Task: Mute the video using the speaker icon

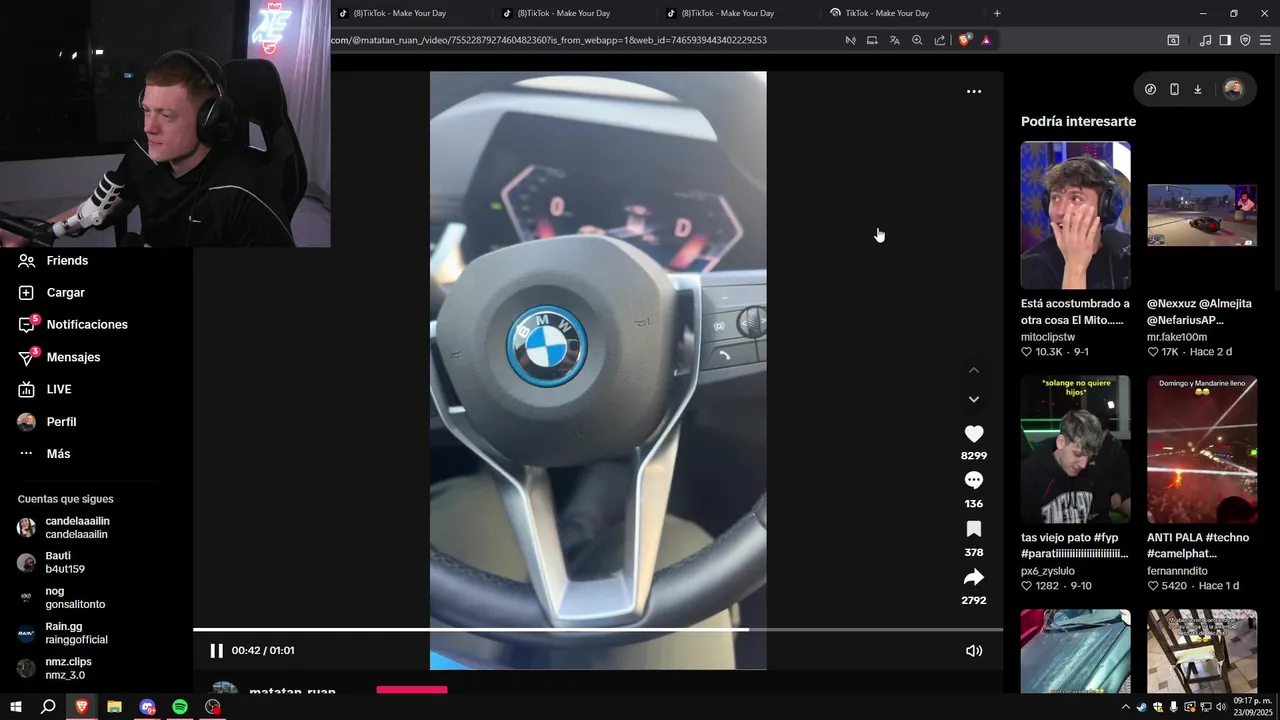Action: [974, 650]
